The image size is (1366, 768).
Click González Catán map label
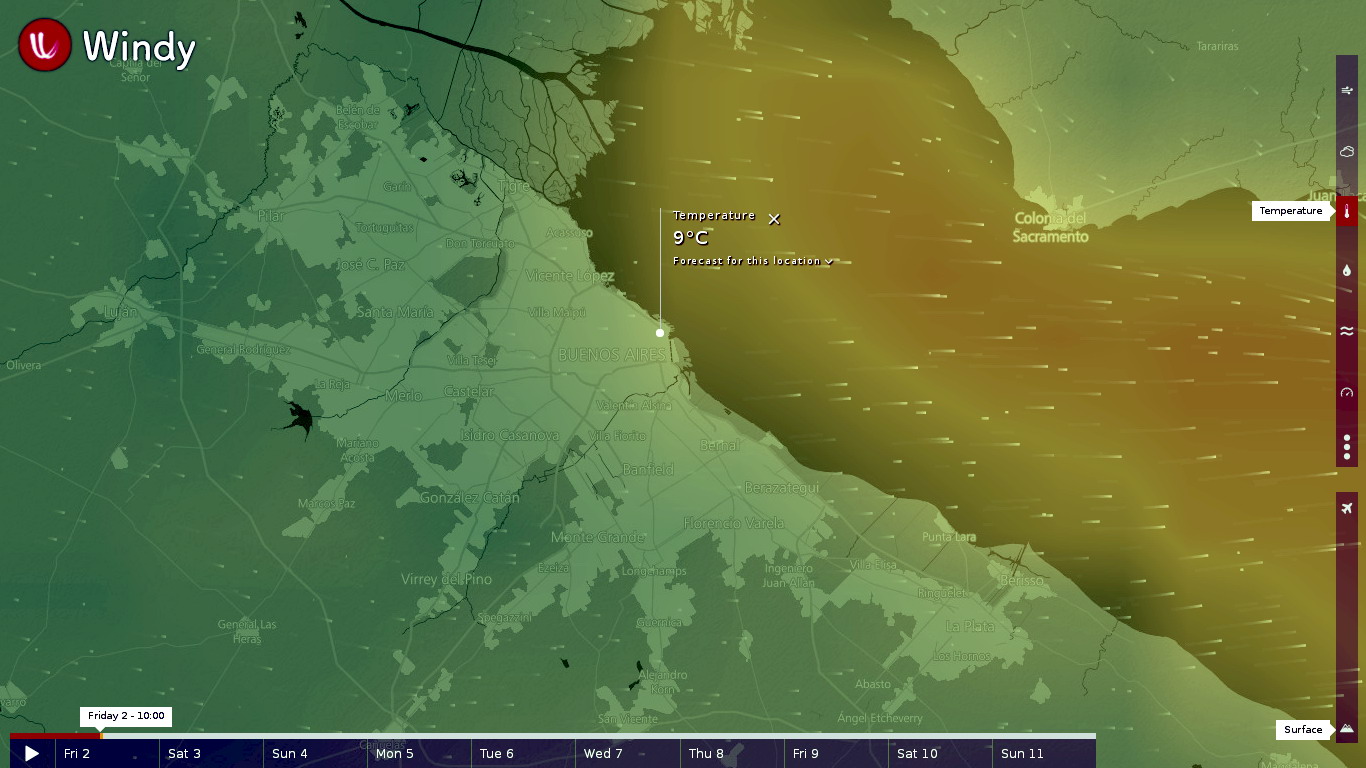470,498
